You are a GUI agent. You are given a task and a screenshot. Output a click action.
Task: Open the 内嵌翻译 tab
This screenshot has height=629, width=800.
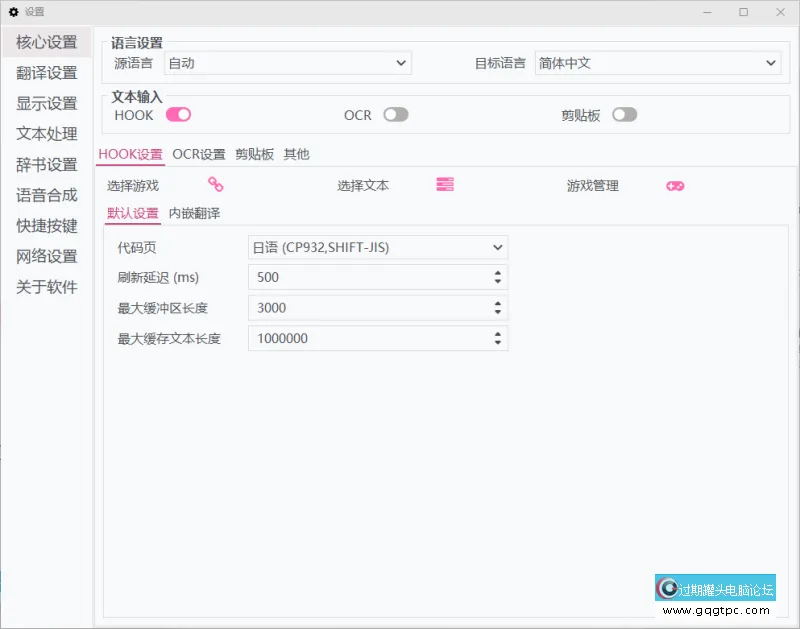tap(194, 213)
